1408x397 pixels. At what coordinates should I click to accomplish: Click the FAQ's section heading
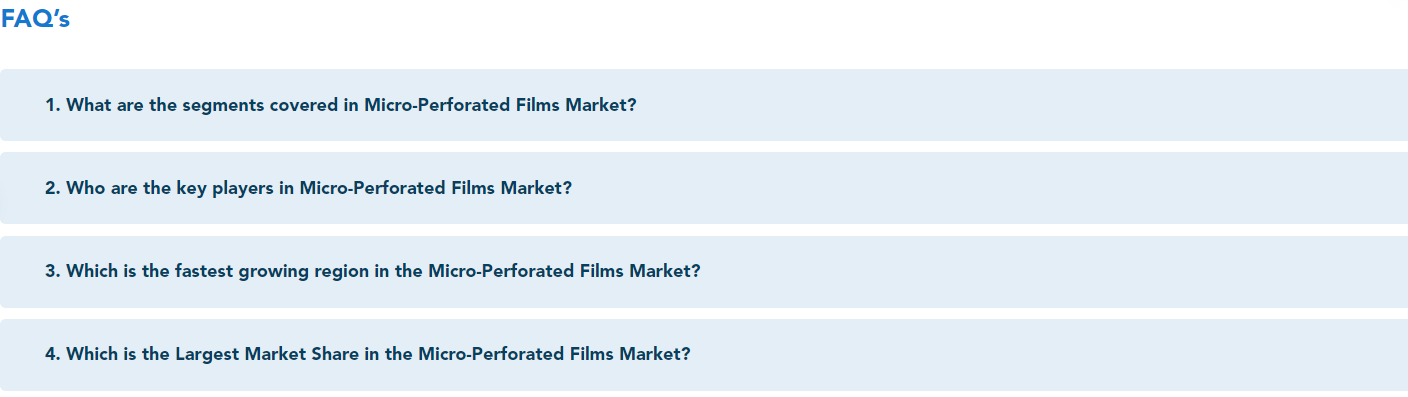click(x=35, y=19)
